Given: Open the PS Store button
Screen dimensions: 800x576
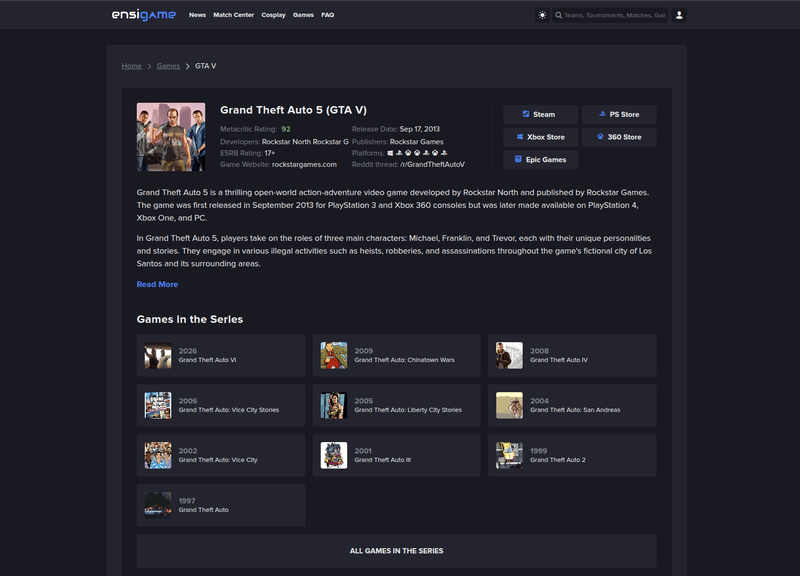Looking at the screenshot, I should pyautogui.click(x=619, y=114).
